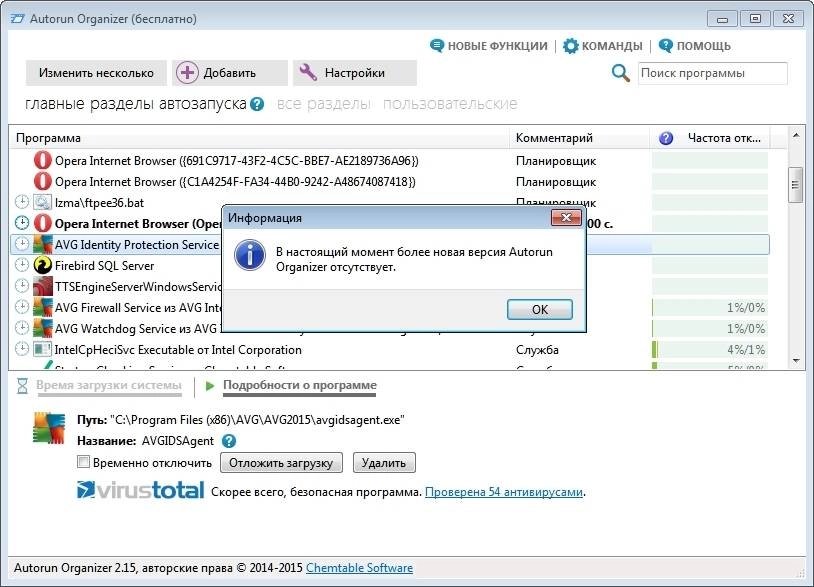Click the scrollbar's down arrow
This screenshot has width=814, height=587.
click(x=796, y=360)
